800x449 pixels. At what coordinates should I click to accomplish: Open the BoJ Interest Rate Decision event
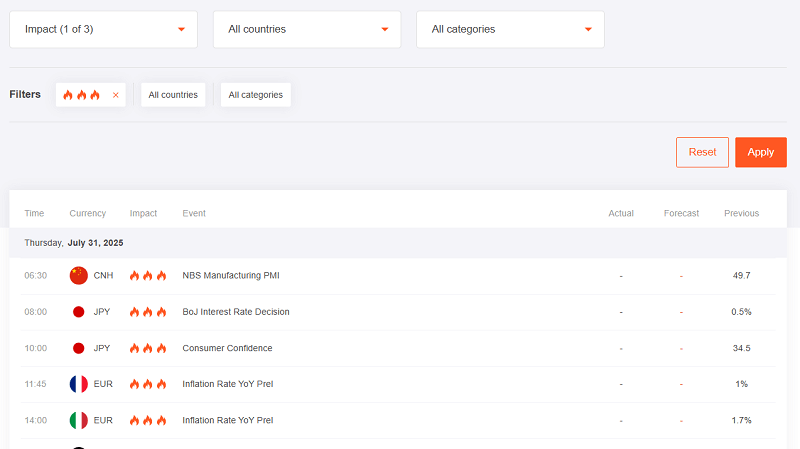236,312
